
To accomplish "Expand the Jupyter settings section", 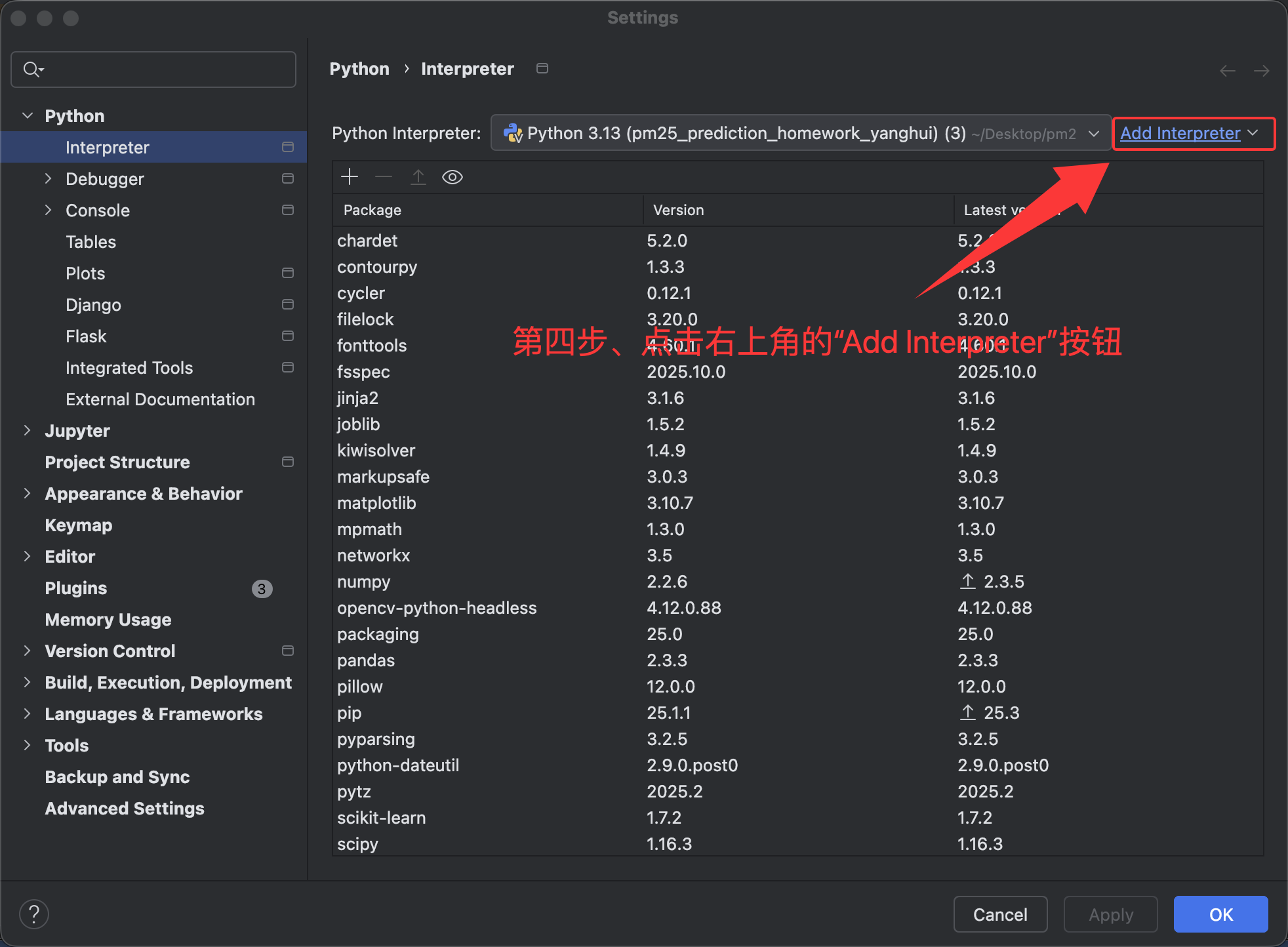I will pos(27,430).
